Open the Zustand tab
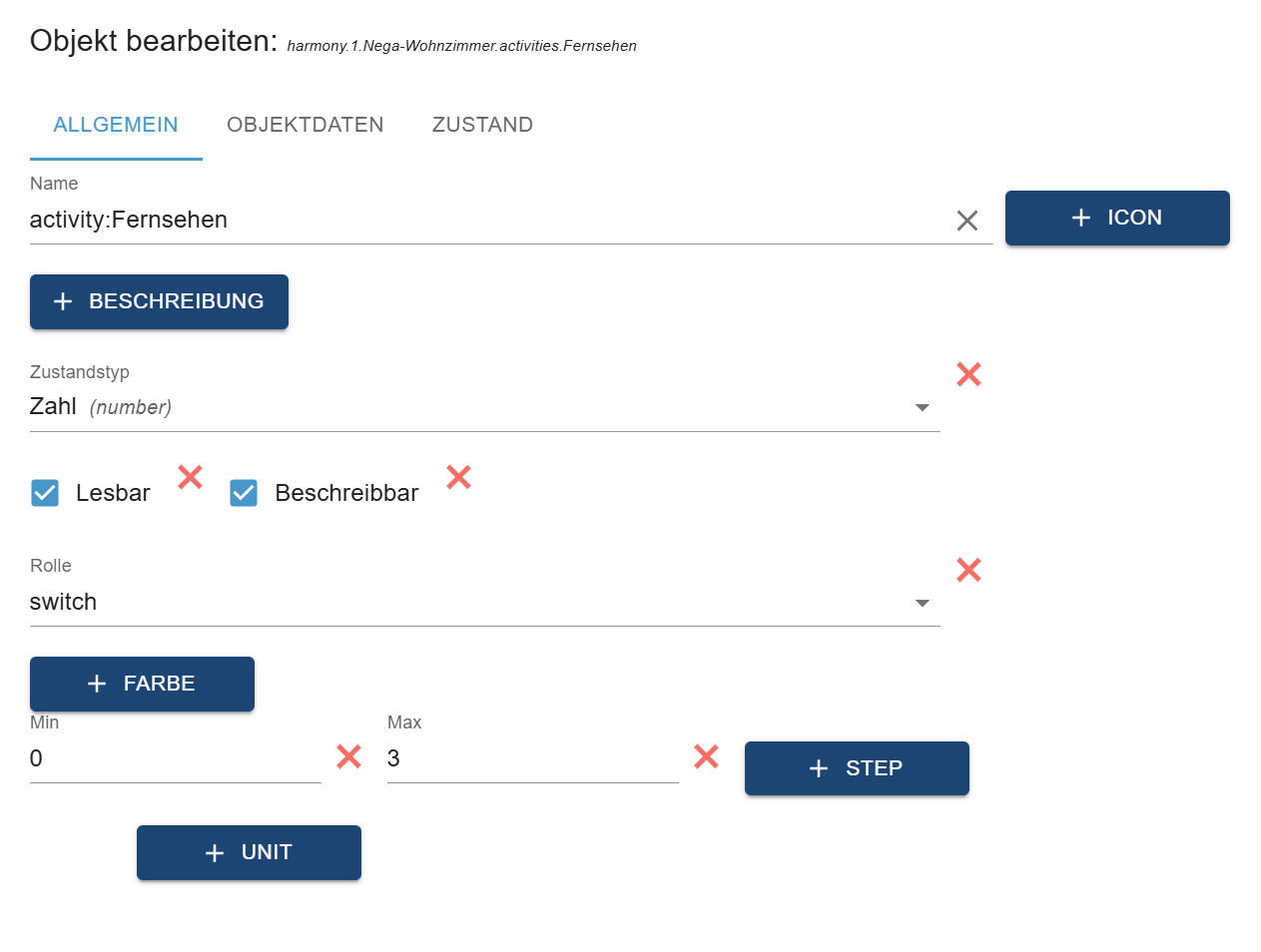Image resolution: width=1261 pixels, height=952 pixels. 482,125
